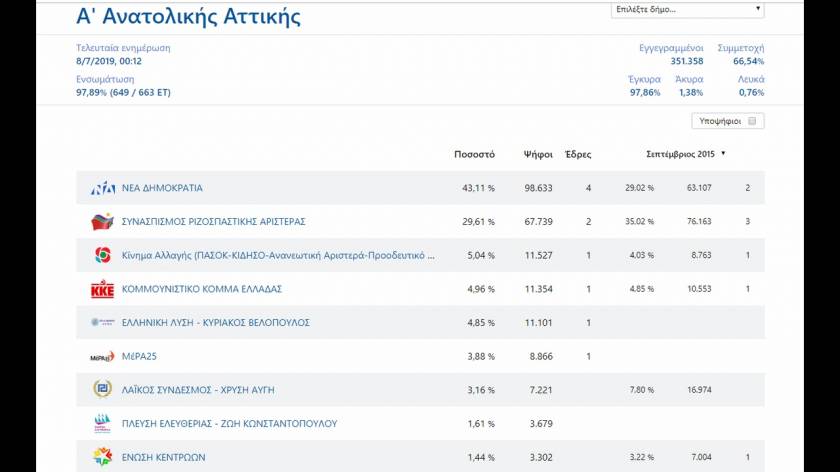Click the red KKE party logo

point(103,289)
